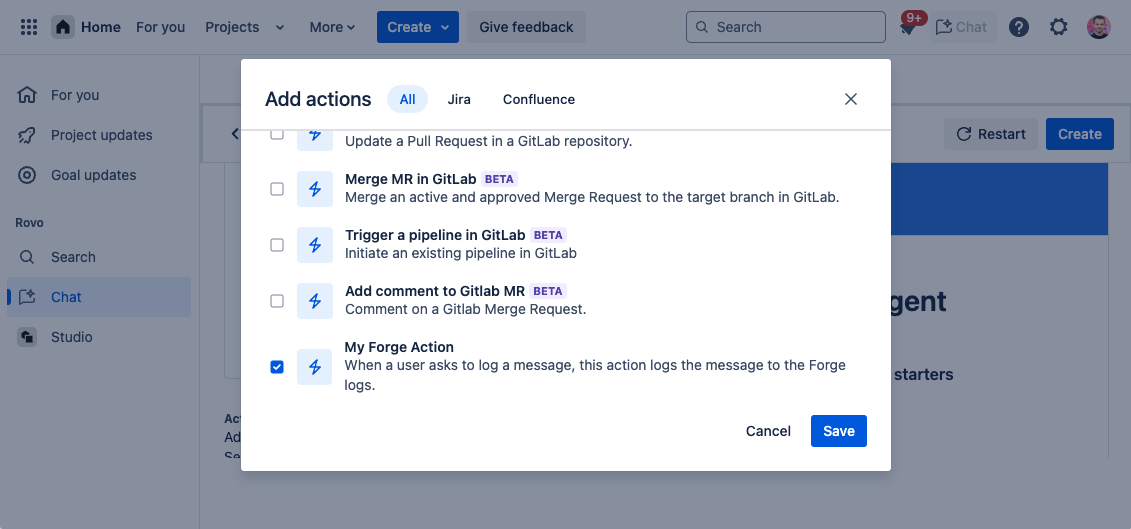
Task: Open the help question mark icon
Action: tap(1019, 27)
